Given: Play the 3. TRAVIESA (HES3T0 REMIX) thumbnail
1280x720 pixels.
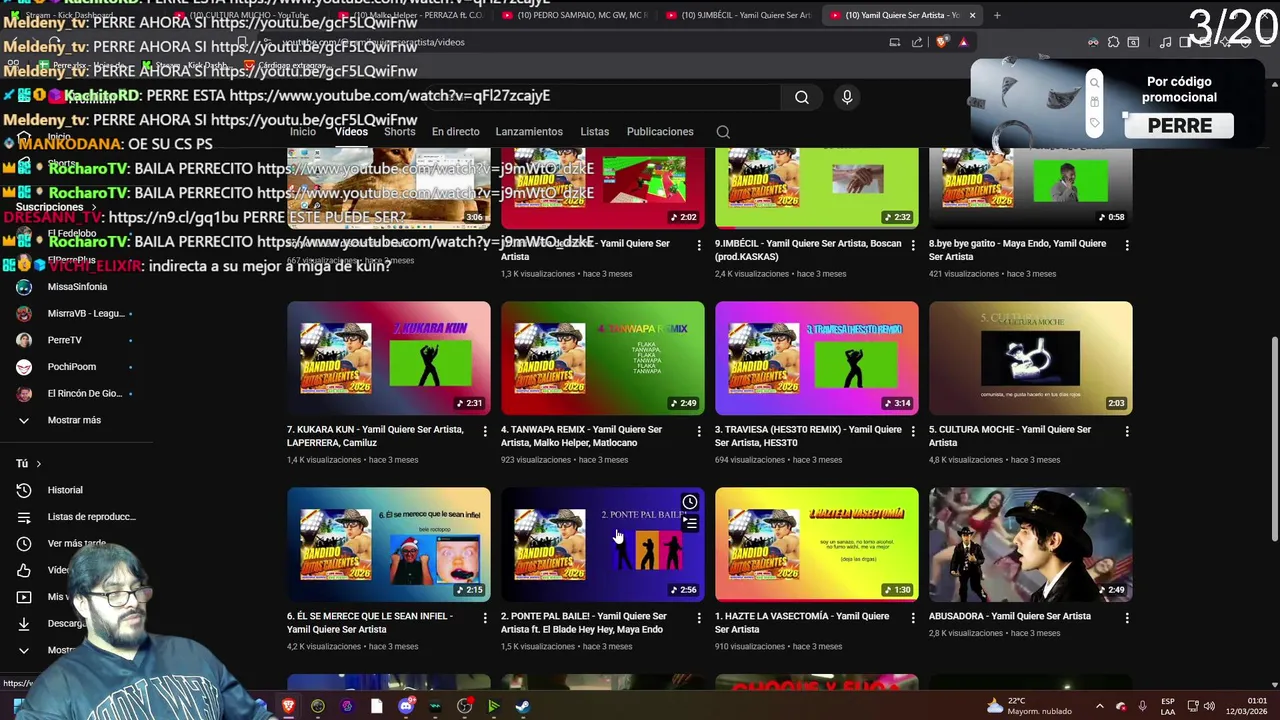Looking at the screenshot, I should [816, 358].
